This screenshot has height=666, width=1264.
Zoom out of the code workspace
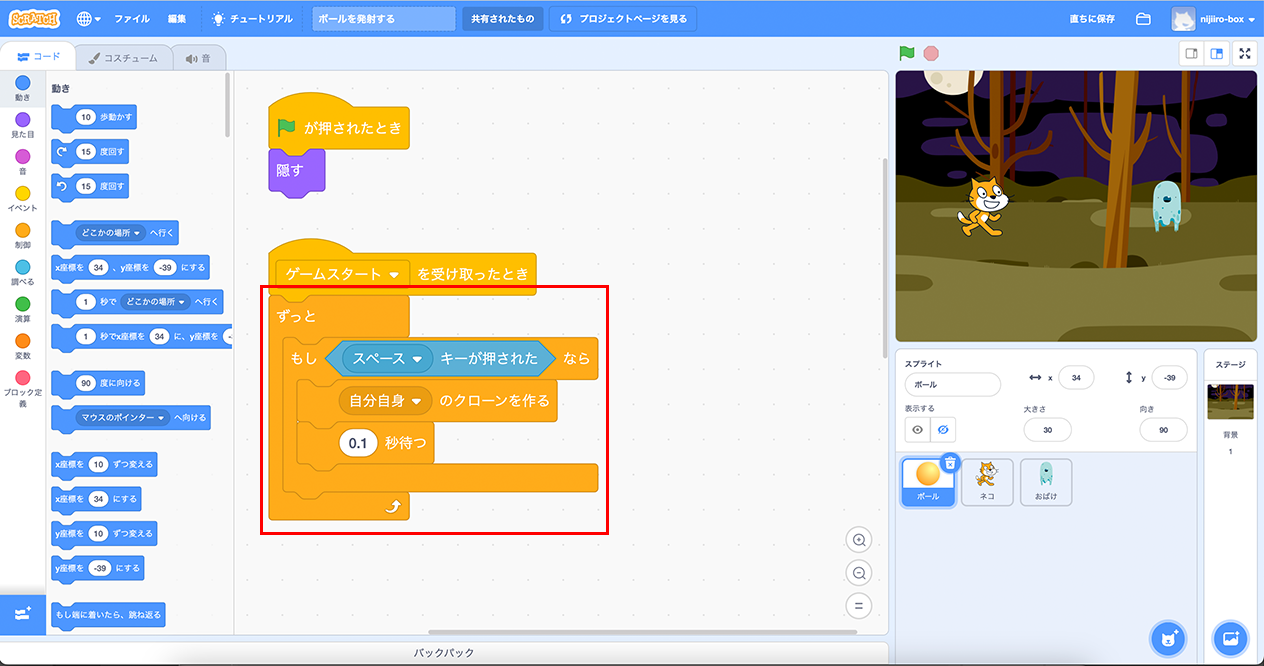[x=858, y=573]
